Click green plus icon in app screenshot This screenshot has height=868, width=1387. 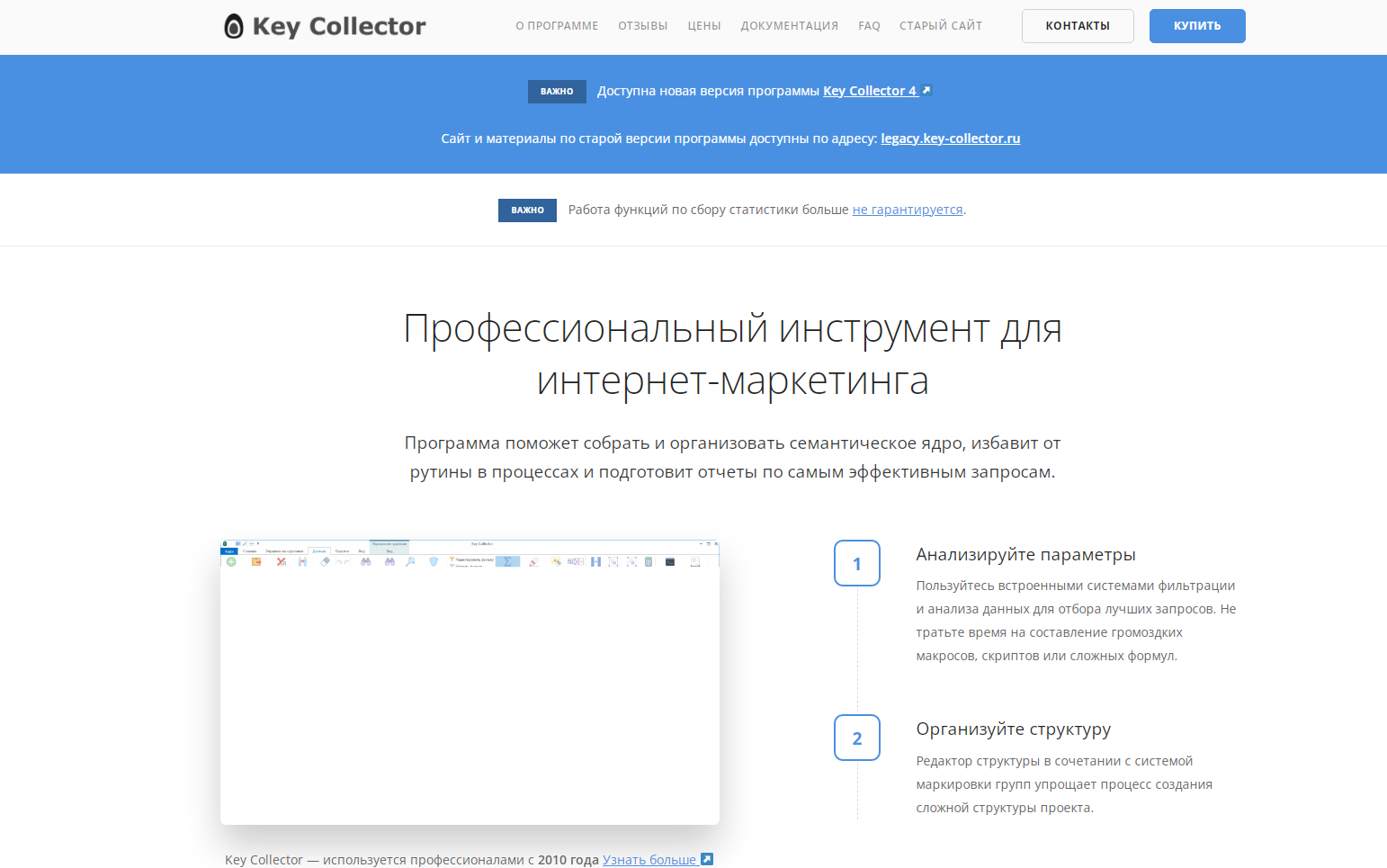[x=231, y=561]
